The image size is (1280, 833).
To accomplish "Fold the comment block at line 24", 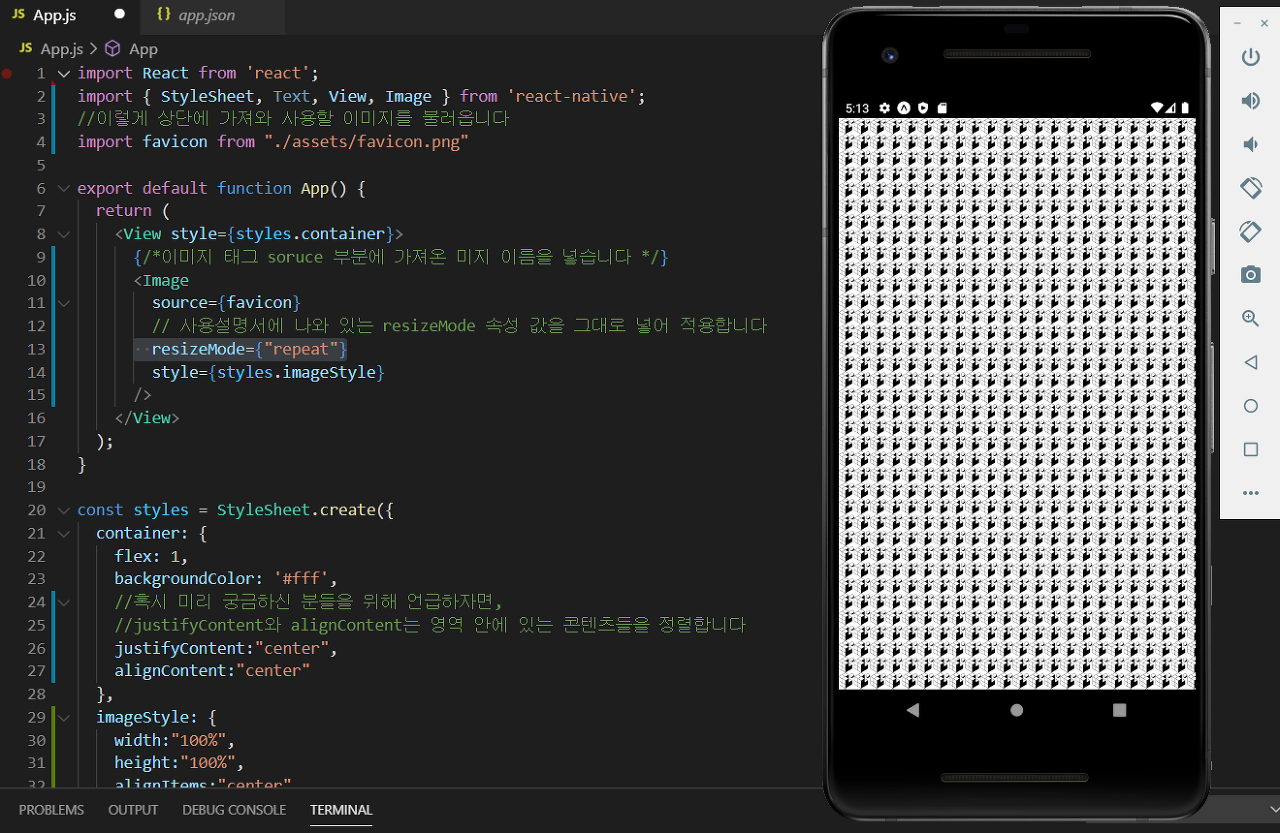I will tap(64, 602).
